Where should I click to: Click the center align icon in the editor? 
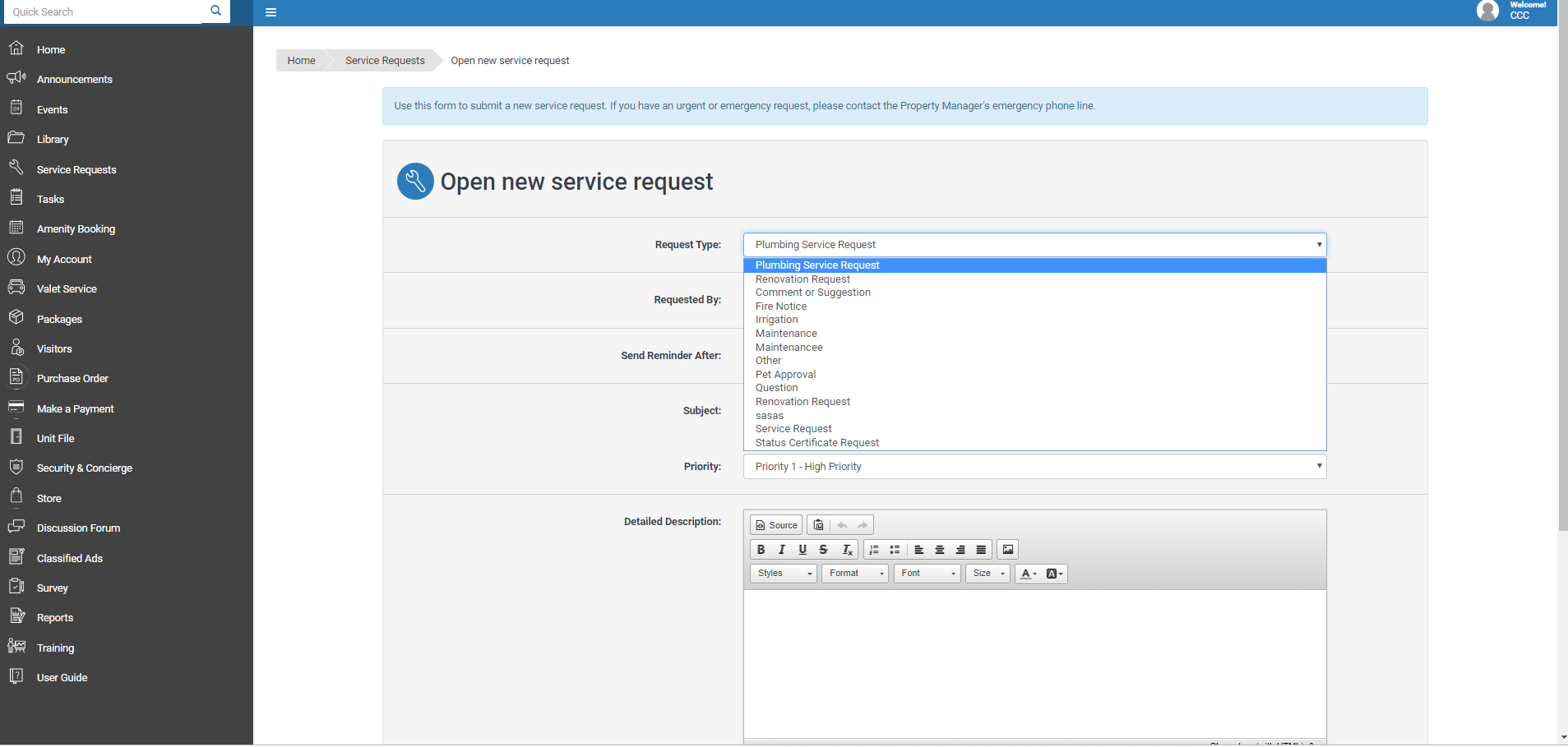939,549
